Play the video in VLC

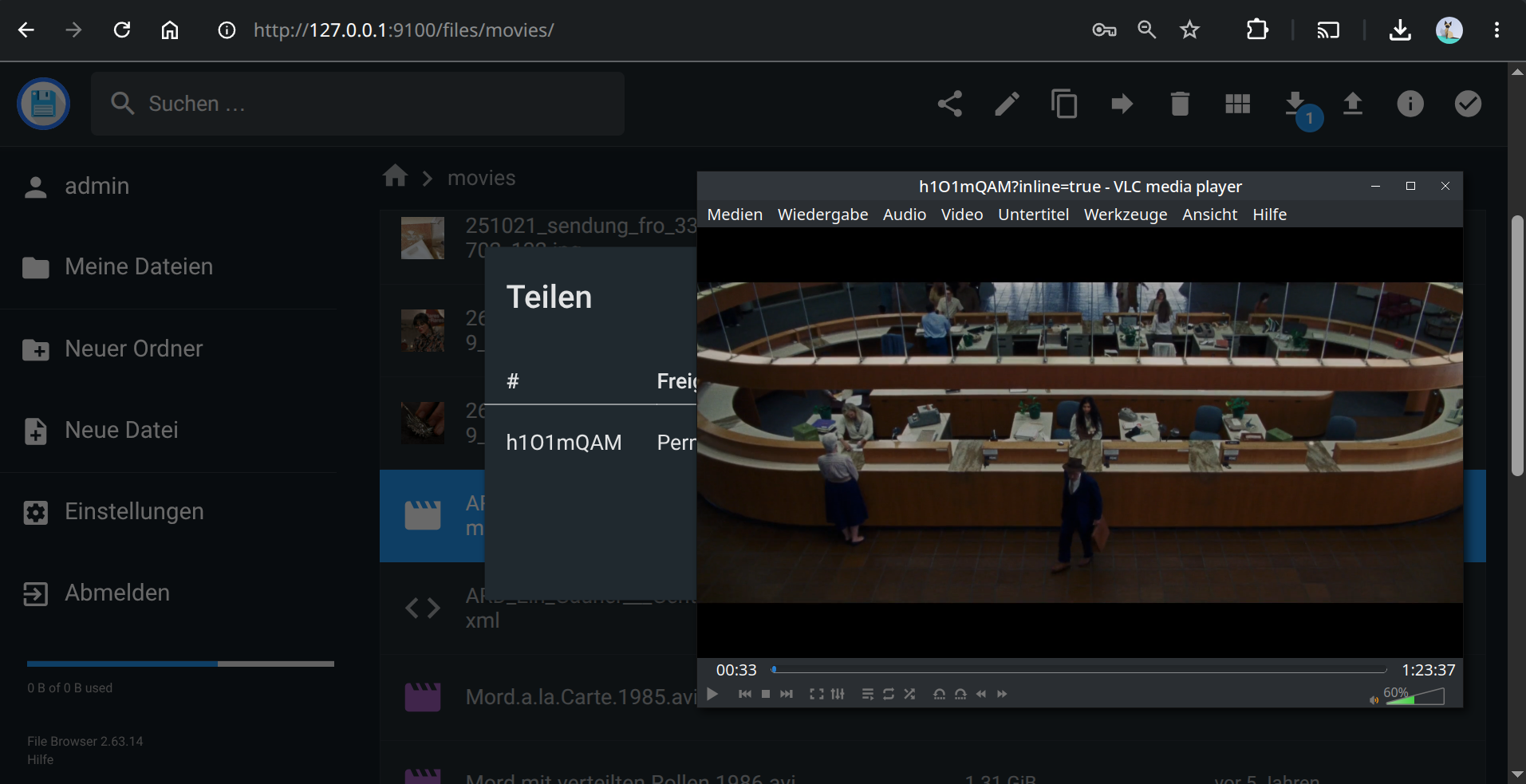click(x=712, y=694)
